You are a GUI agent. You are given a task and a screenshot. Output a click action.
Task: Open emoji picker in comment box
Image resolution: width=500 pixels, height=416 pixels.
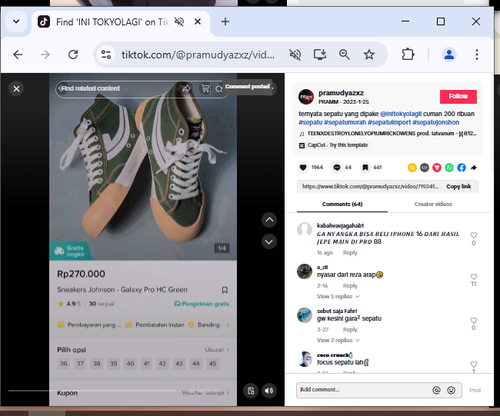point(451,390)
